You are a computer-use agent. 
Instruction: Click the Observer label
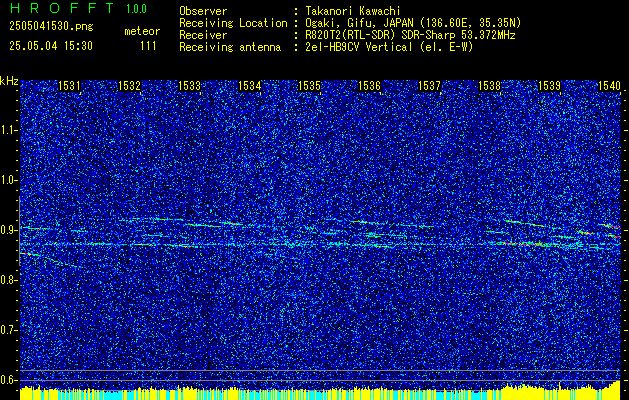coord(203,11)
